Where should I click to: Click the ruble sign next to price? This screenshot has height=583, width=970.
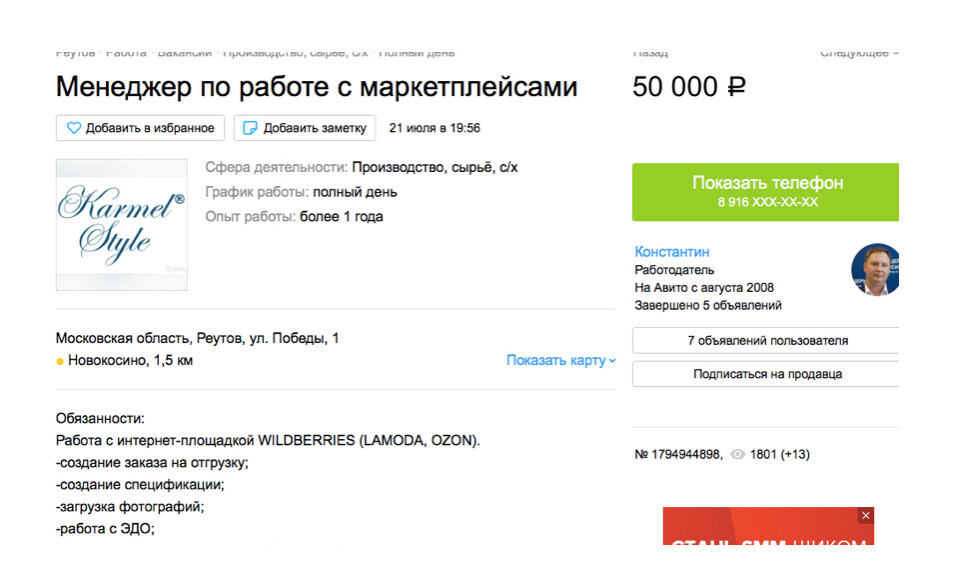point(736,88)
